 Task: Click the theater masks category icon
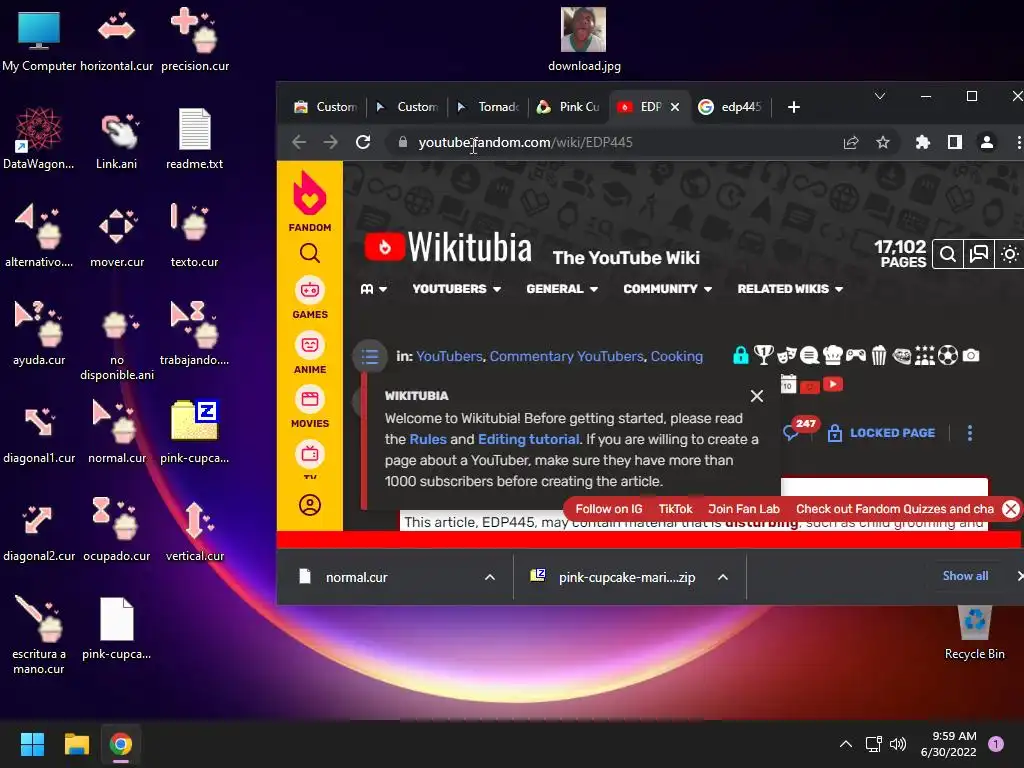[x=787, y=355]
